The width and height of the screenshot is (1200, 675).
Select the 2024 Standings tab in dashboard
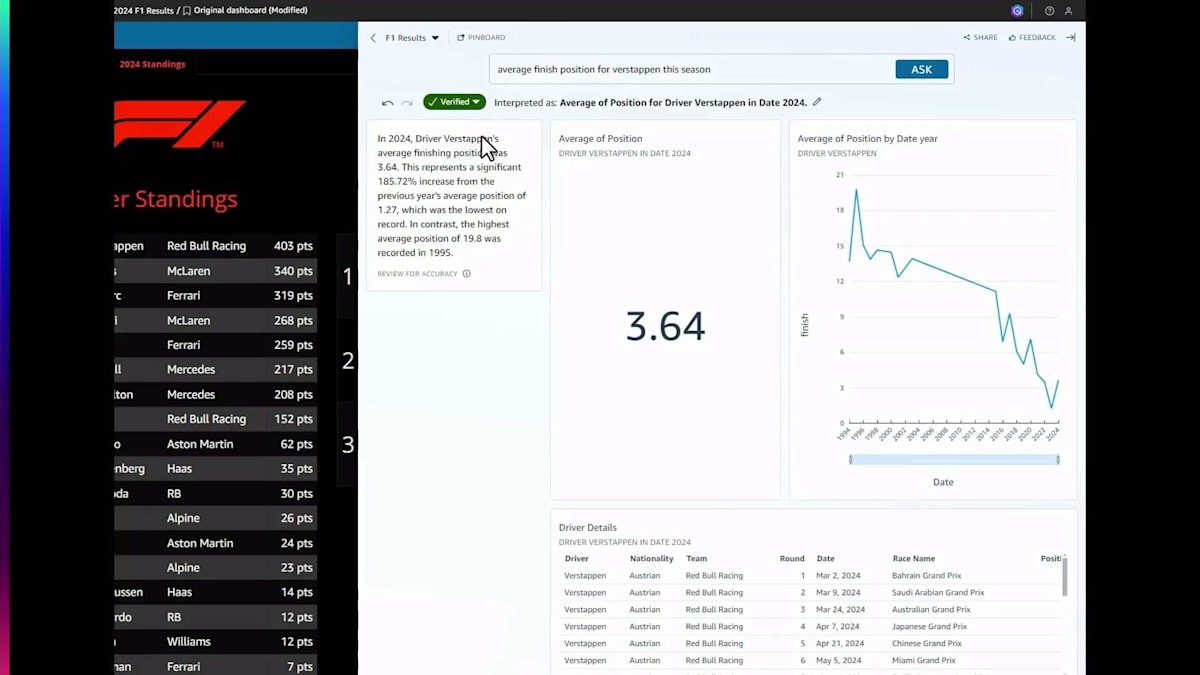(x=152, y=64)
